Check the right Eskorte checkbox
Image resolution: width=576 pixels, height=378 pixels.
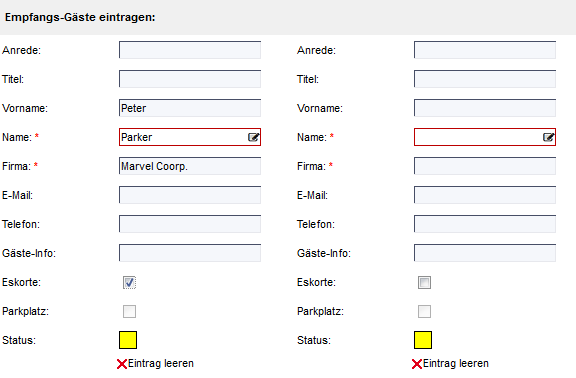point(424,282)
